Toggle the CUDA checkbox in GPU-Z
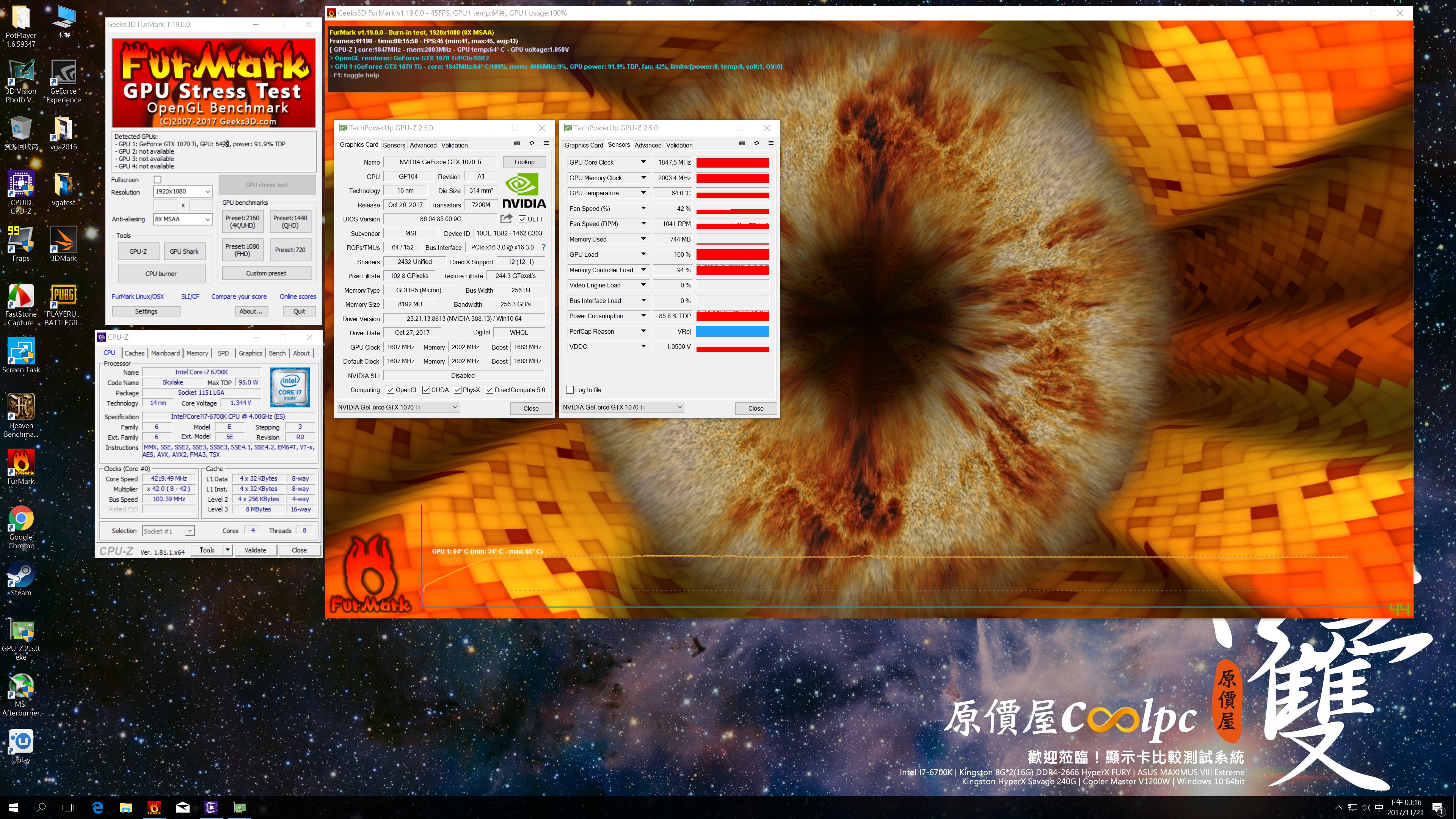This screenshot has width=1456, height=819. coord(425,390)
